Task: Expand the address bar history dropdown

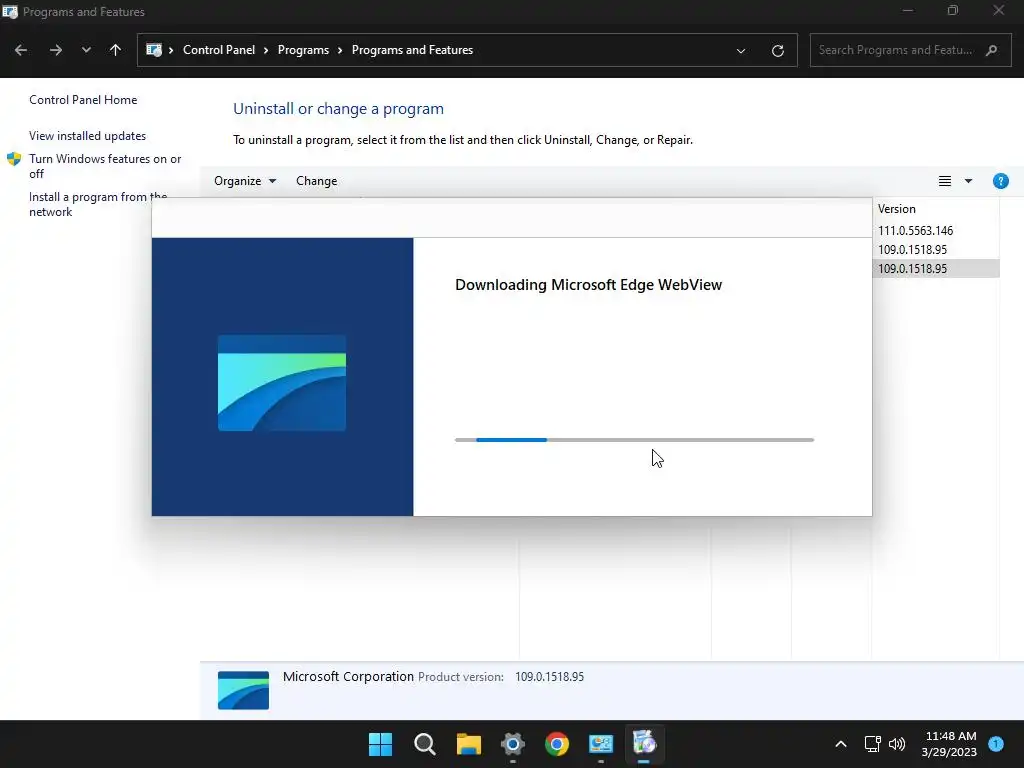Action: pos(741,50)
